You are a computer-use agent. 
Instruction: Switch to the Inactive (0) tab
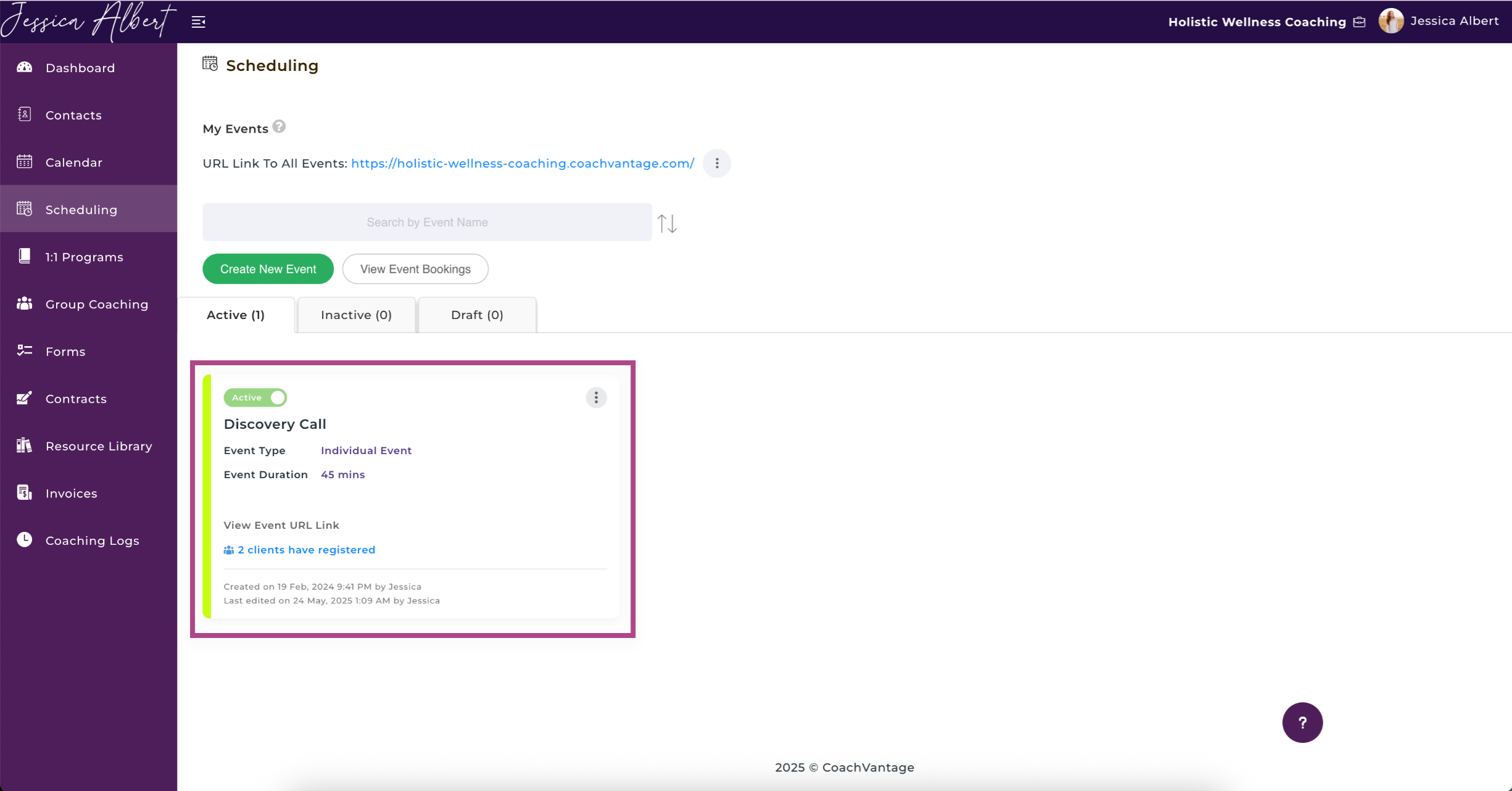357,315
